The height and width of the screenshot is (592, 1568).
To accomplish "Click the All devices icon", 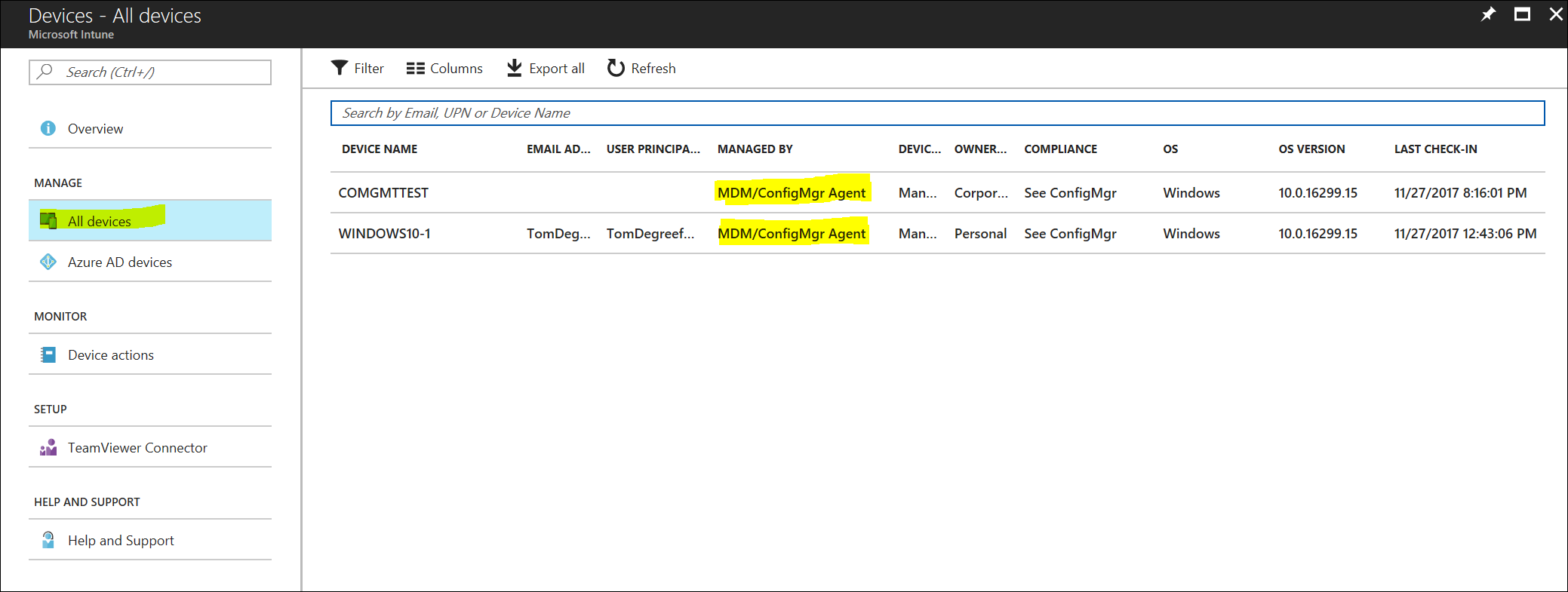I will tap(48, 220).
